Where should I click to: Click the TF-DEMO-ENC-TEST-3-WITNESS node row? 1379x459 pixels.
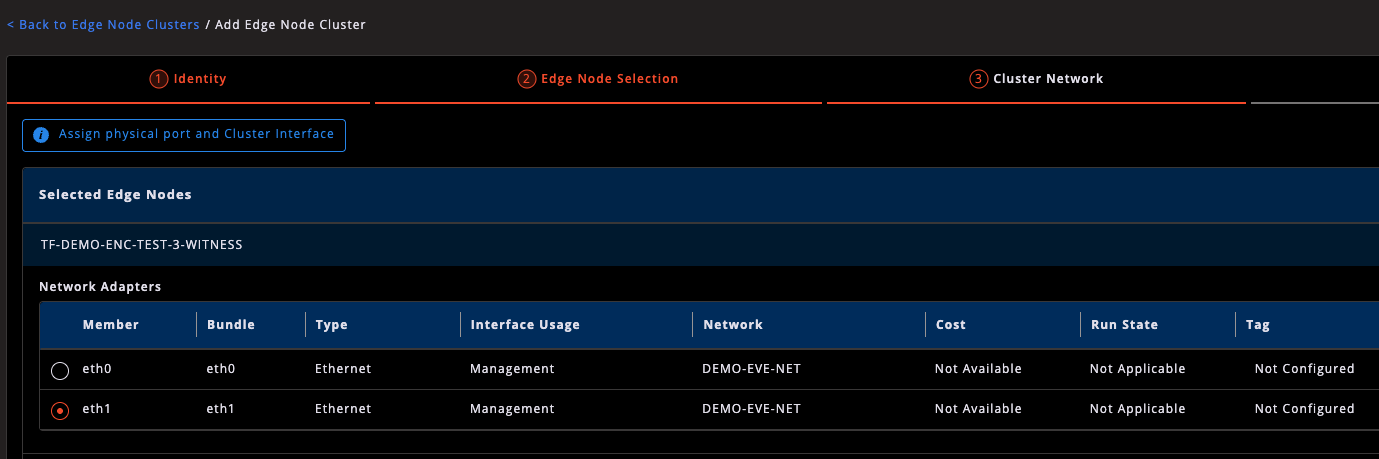pos(700,245)
